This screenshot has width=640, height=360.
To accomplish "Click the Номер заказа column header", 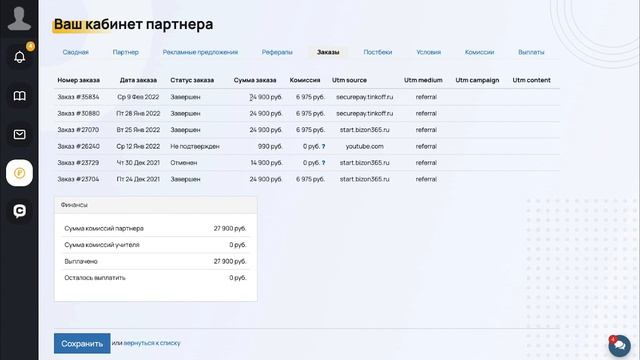I will click(78, 80).
